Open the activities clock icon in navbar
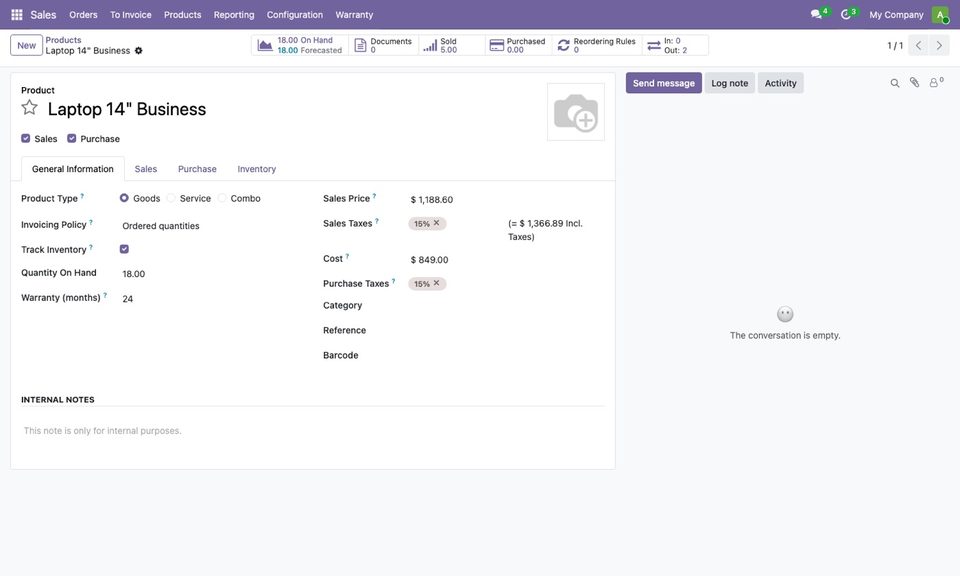The height and width of the screenshot is (576, 960). pyautogui.click(x=848, y=14)
